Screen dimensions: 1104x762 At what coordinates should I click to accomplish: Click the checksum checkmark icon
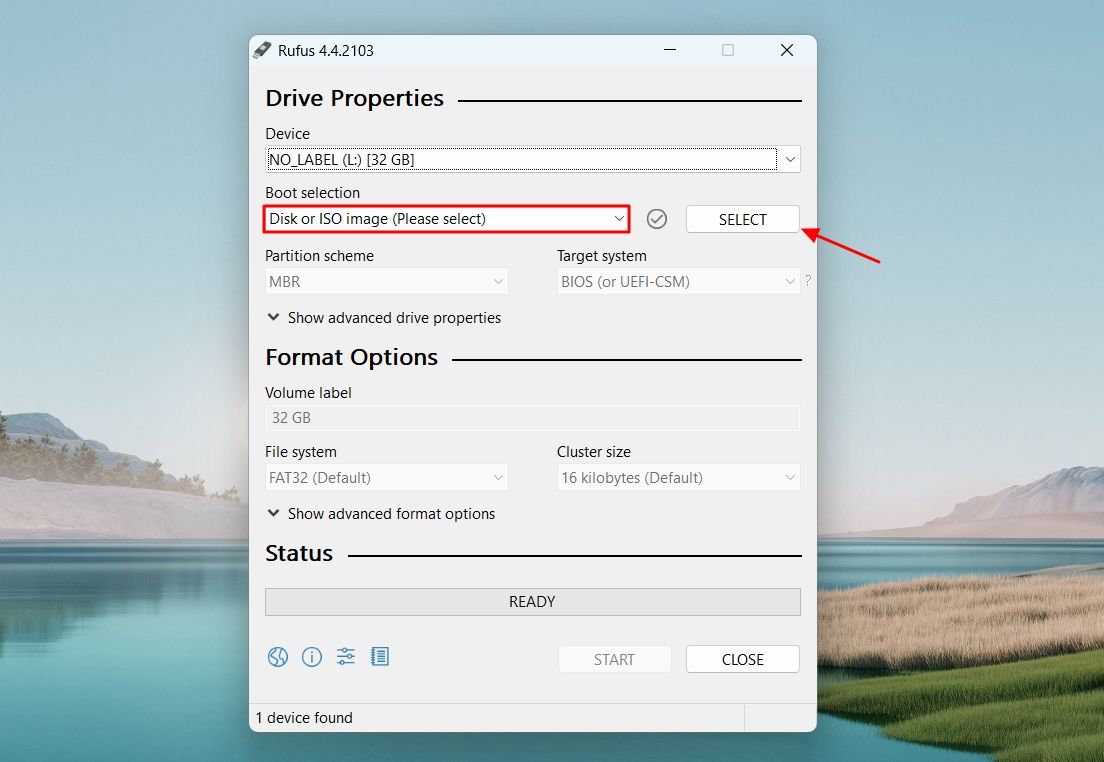[657, 219]
